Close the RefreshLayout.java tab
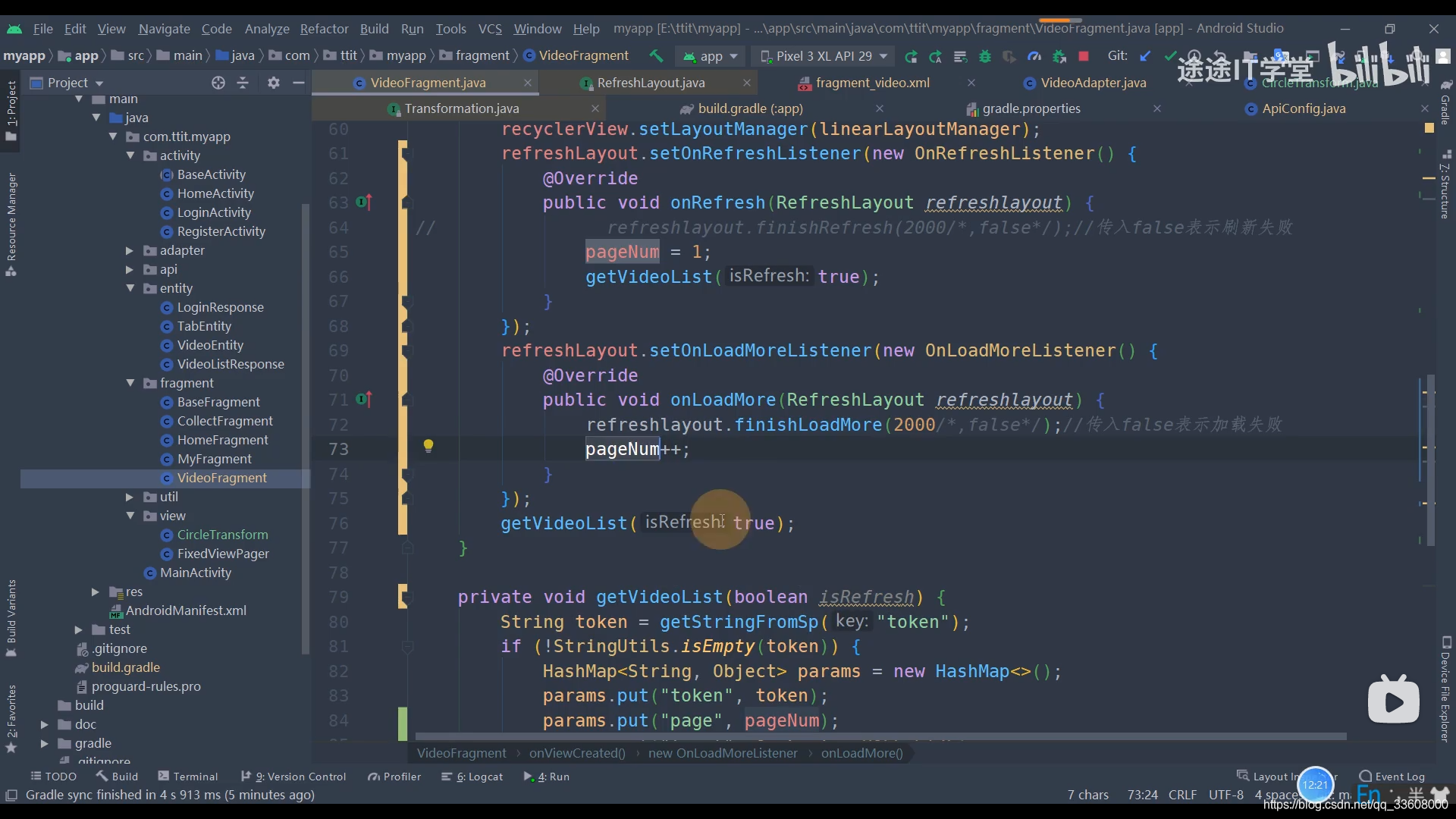The height and width of the screenshot is (819, 1456). (x=747, y=83)
